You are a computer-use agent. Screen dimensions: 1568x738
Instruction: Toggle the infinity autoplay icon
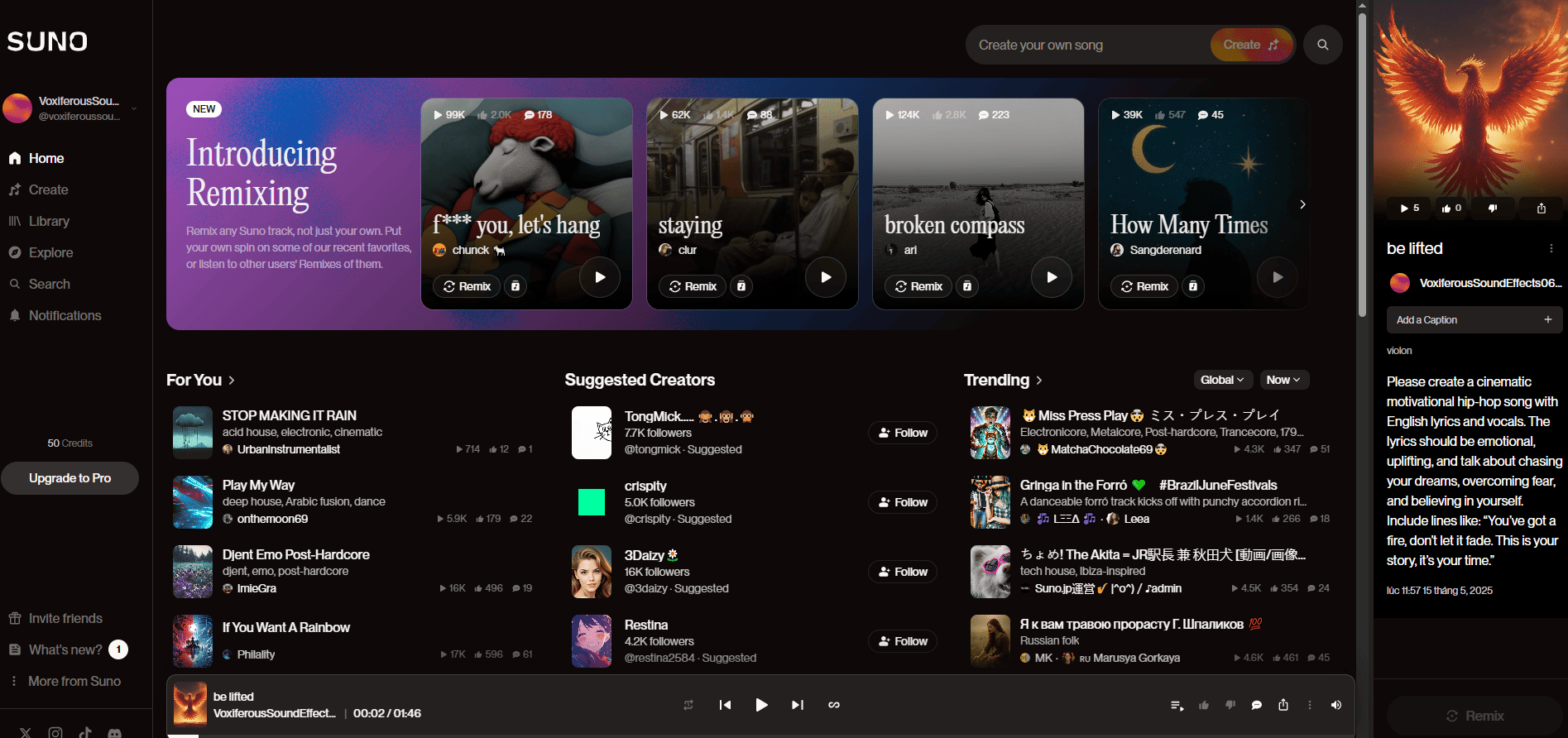(x=834, y=705)
